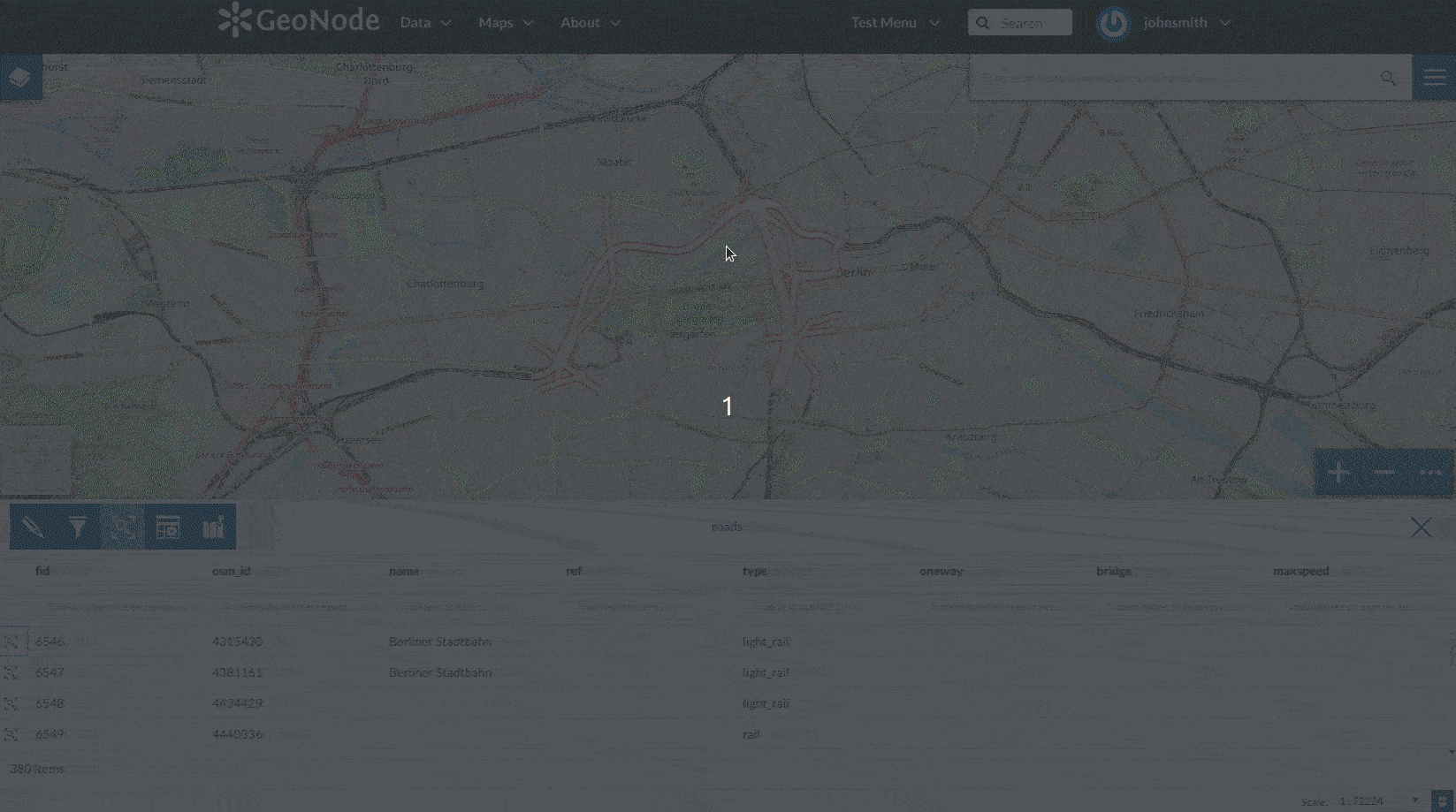Image resolution: width=1456 pixels, height=812 pixels.
Task: Select the fid cell 6546
Action: pyautogui.click(x=50, y=641)
